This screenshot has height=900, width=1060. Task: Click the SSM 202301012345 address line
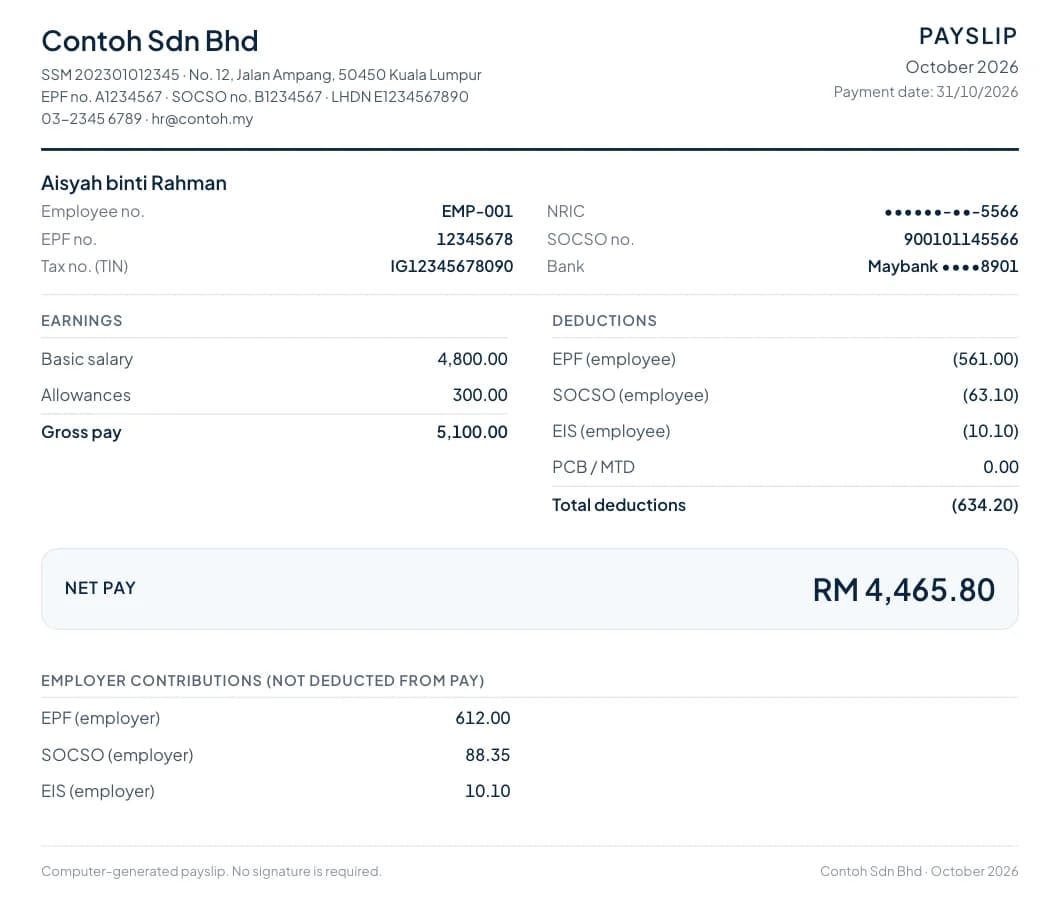[261, 74]
